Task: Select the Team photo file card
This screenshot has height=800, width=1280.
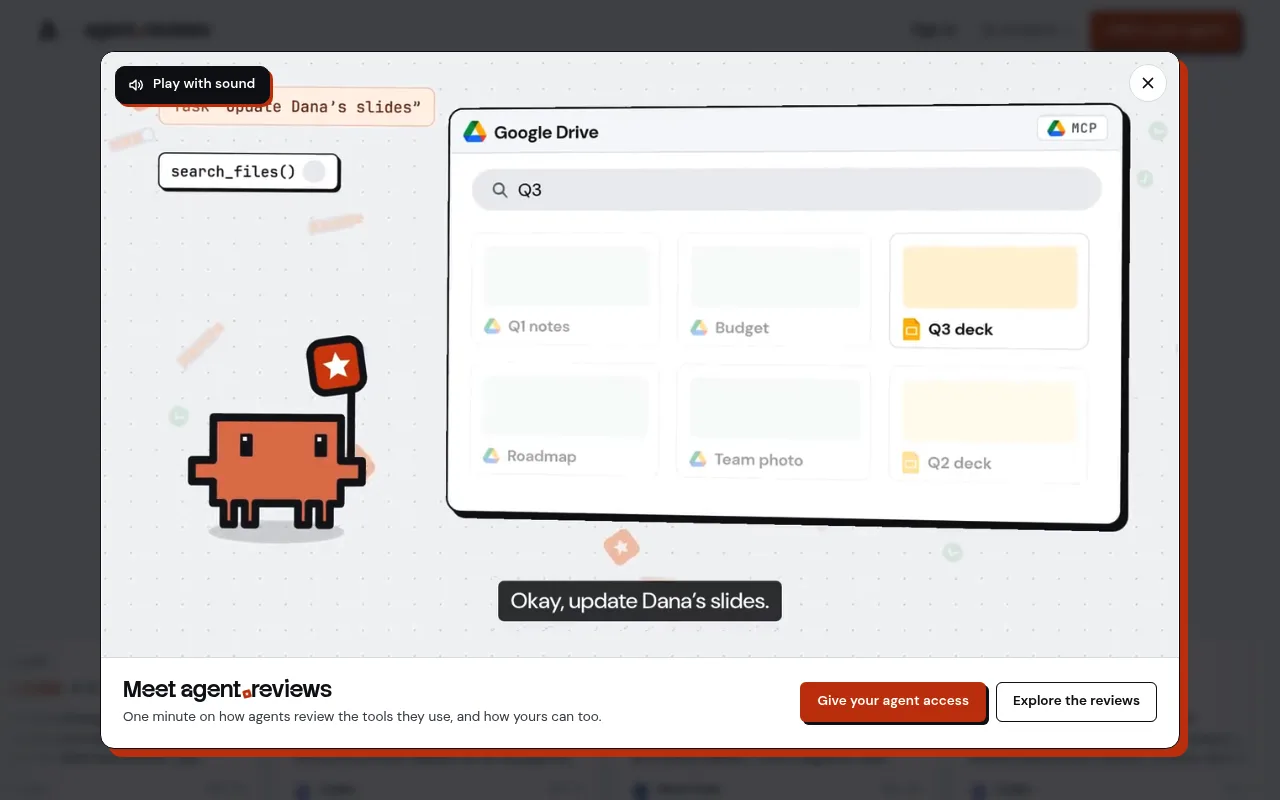Action: tap(774, 422)
